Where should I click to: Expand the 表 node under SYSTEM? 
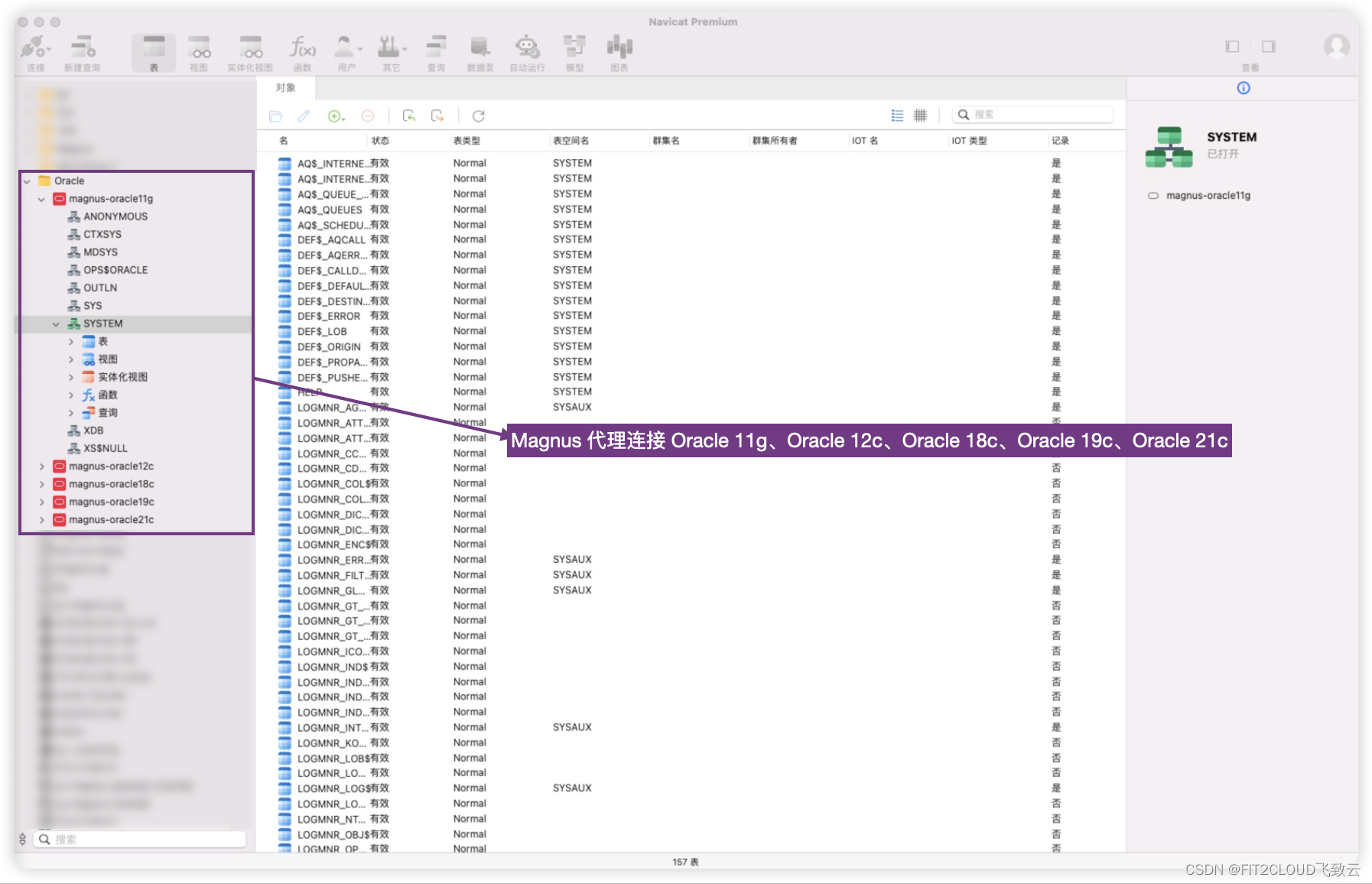click(x=71, y=342)
